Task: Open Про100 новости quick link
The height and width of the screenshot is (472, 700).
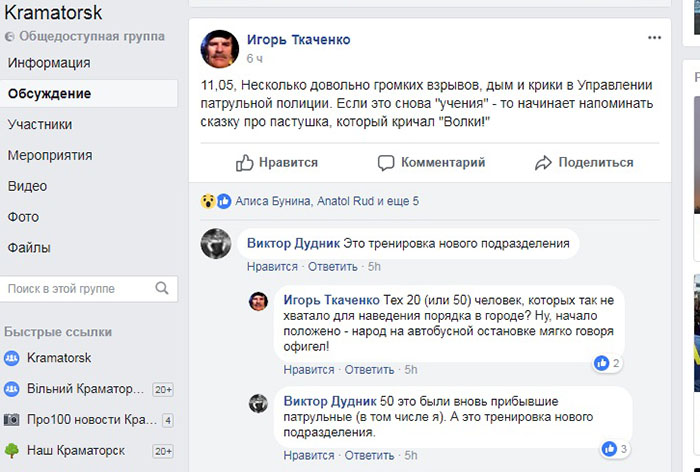Action: 80,420
